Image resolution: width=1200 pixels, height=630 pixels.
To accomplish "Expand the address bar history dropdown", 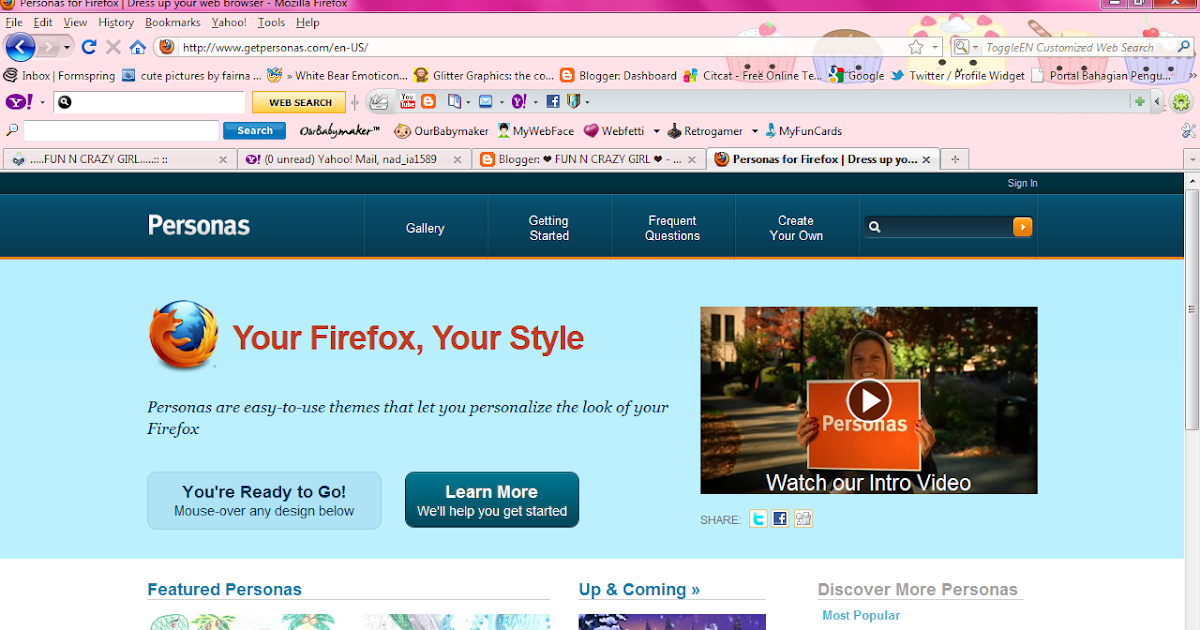I will click(x=936, y=47).
